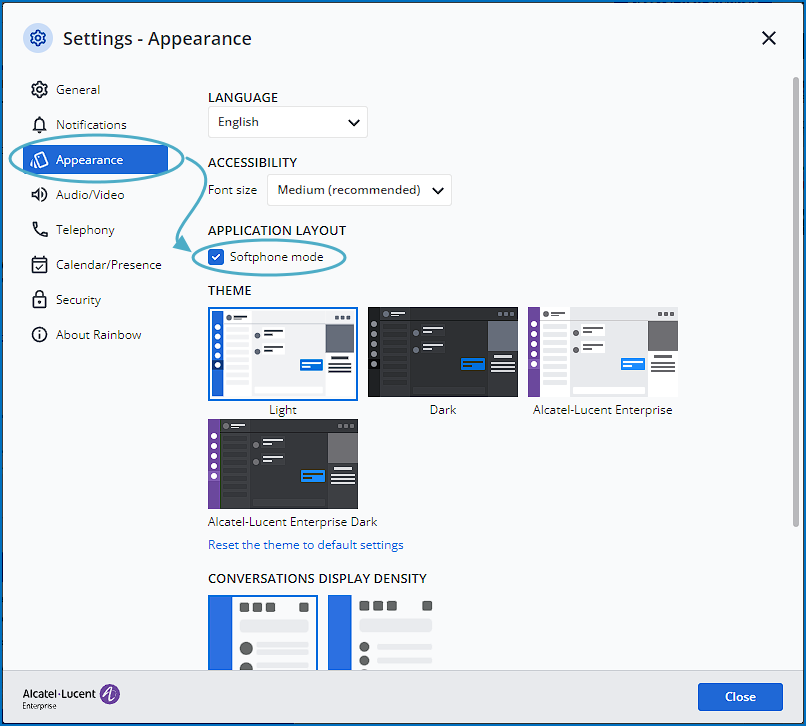Click the Calendar/Presence calendar icon
Image resolution: width=806 pixels, height=726 pixels.
point(39,265)
